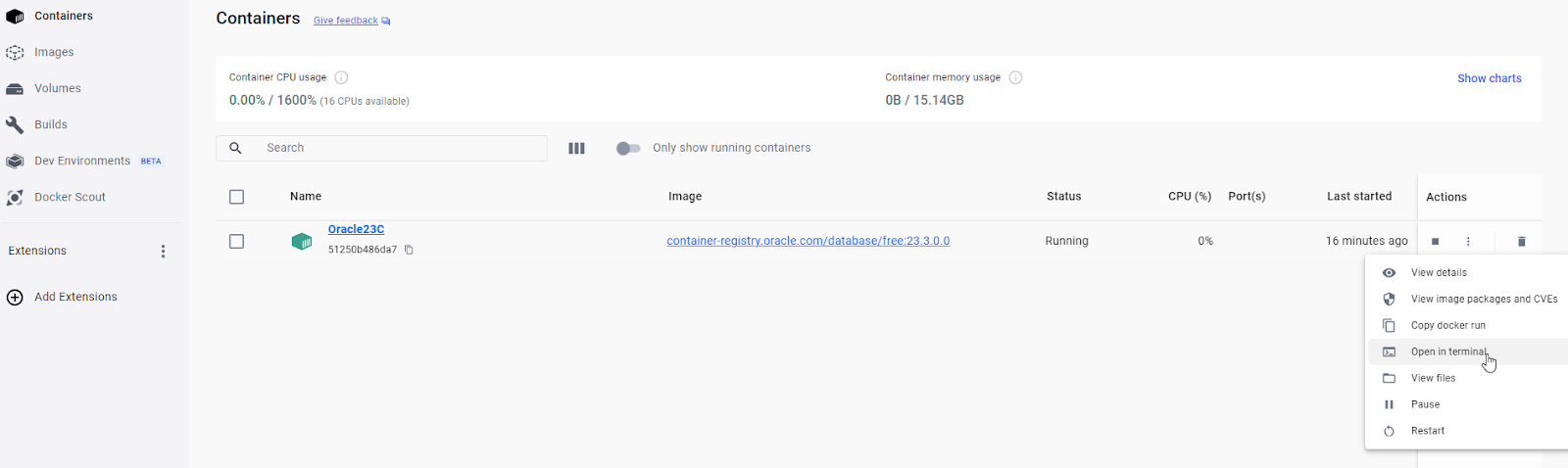Click the Docker Scout icon
Viewport: 1568px width, 468px height.
point(15,198)
